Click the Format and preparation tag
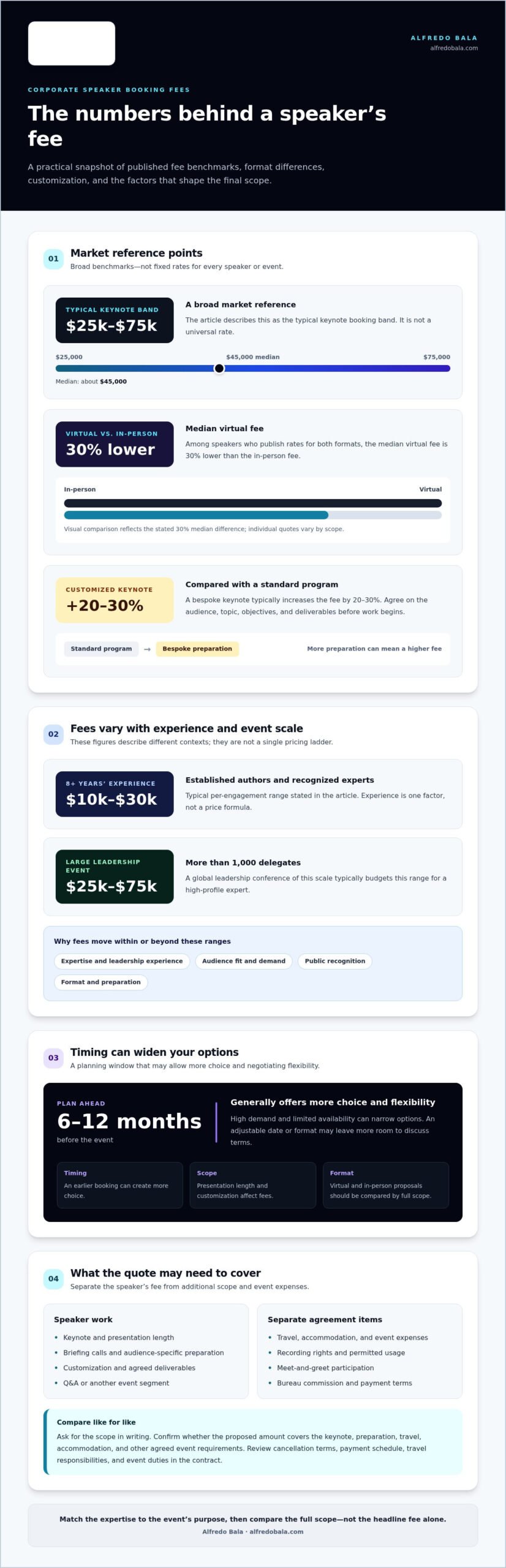The width and height of the screenshot is (506, 1568). 101,982
